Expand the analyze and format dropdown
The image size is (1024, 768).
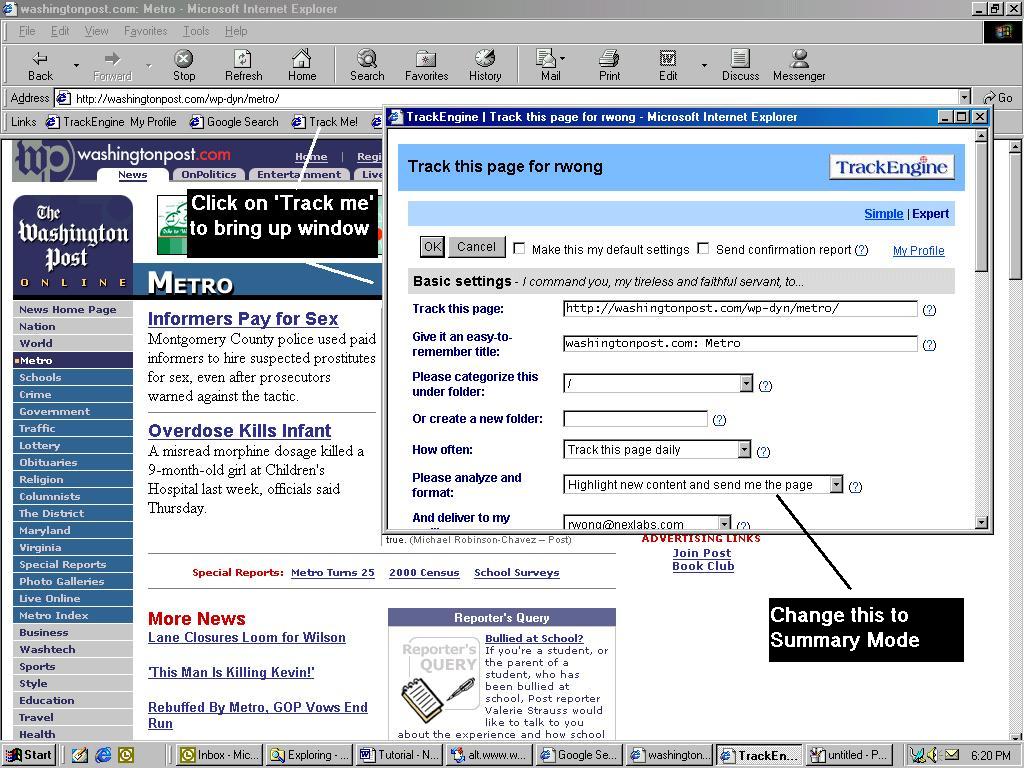(x=837, y=485)
